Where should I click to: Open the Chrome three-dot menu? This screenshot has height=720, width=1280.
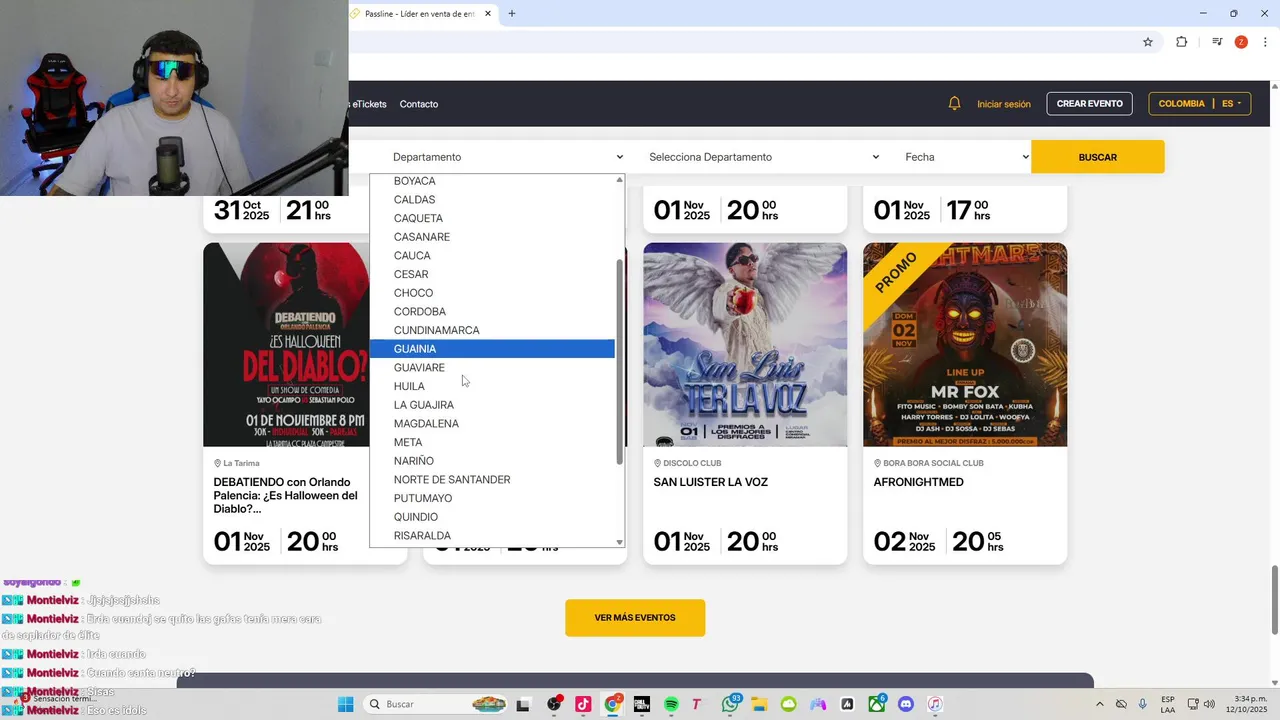pos(1265,42)
